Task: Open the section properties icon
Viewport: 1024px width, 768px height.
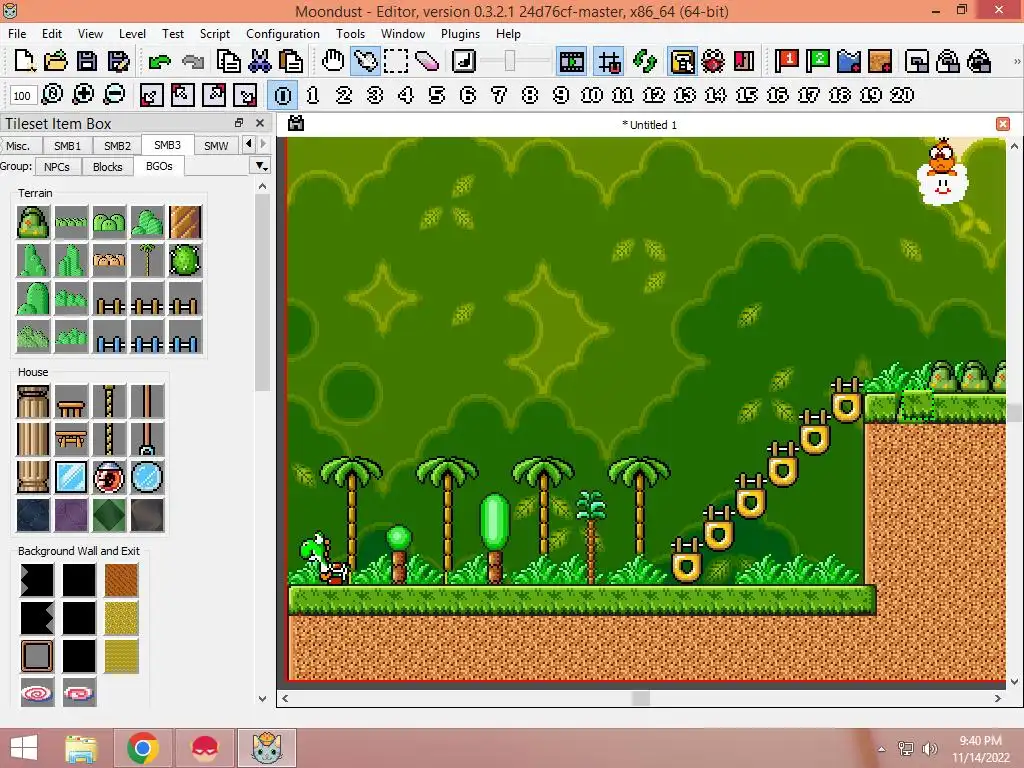Action: 917,61
